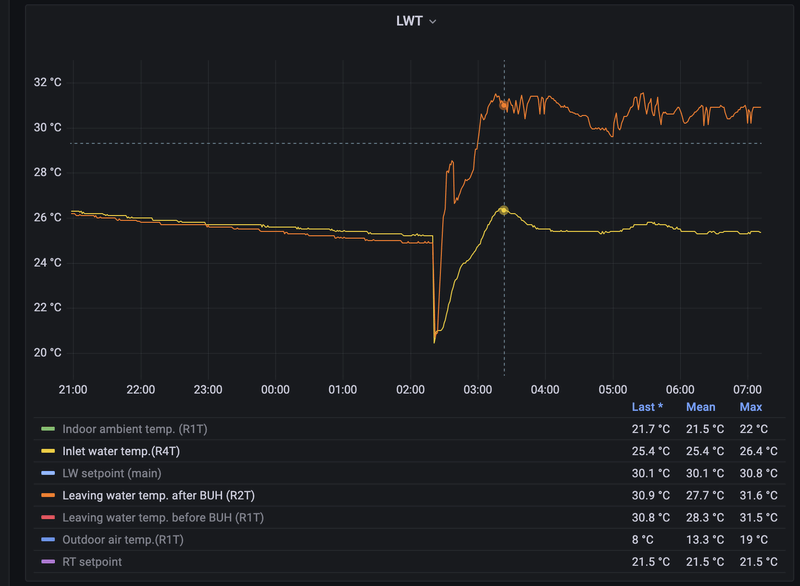Viewport: 800px width, 586px height.
Task: Toggle Outdoor air temp.(R1T) series
Action: pos(123,540)
